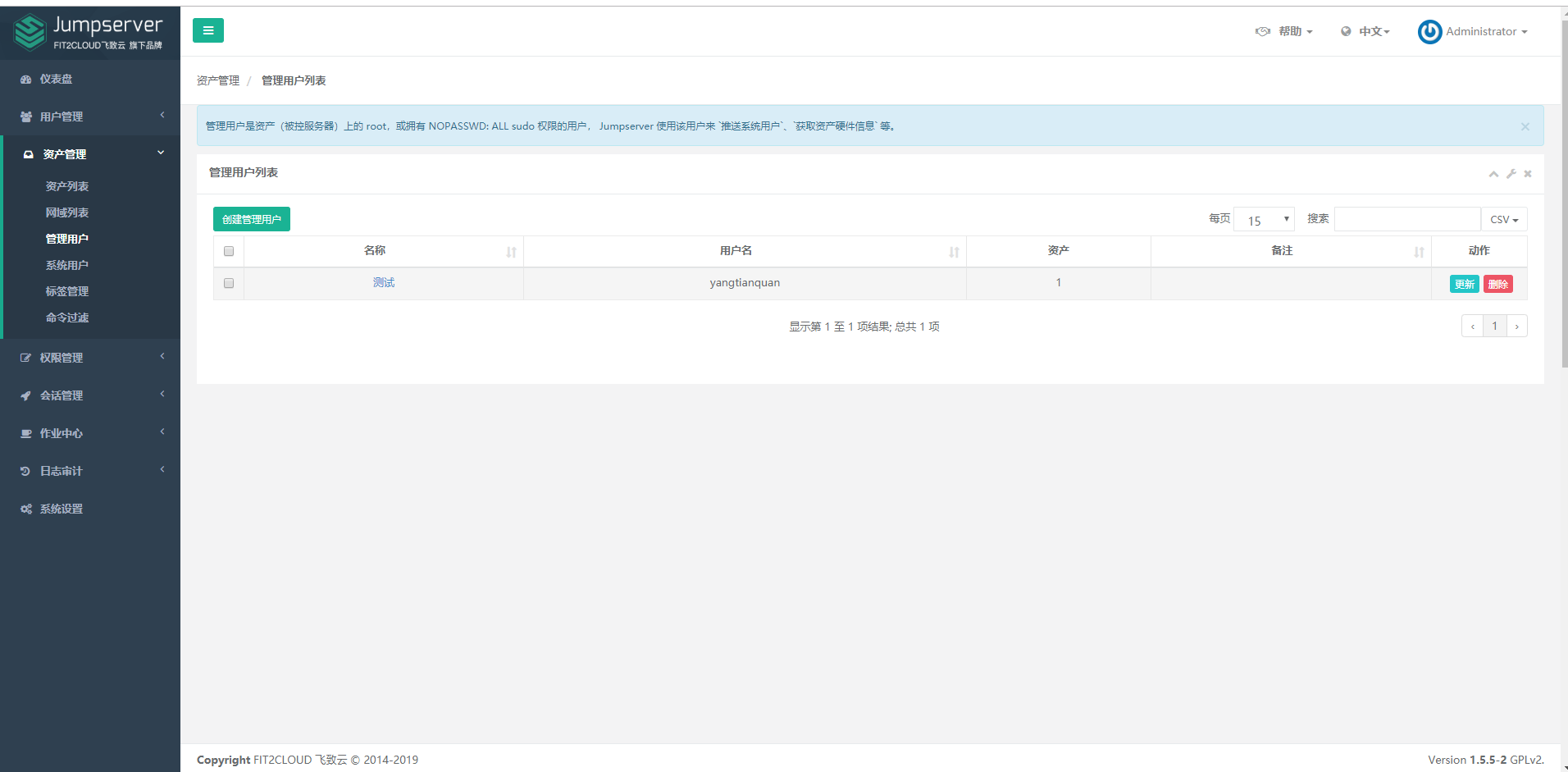Collapse panel using the chevron-up icon
This screenshot has height=772, width=1568.
(x=1493, y=174)
